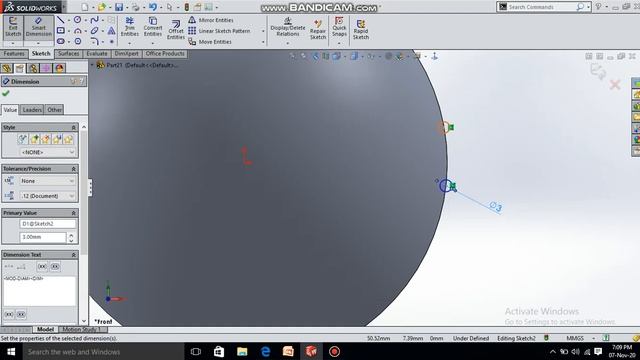This screenshot has width=640, height=360.
Task: Click the Mirror Entities command
Action: (x=211, y=20)
